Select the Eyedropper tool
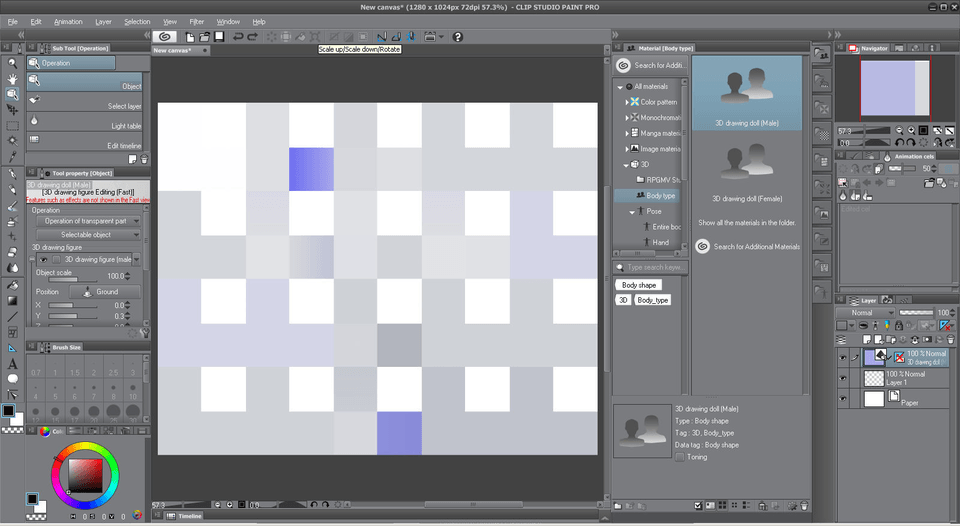 tap(12, 157)
